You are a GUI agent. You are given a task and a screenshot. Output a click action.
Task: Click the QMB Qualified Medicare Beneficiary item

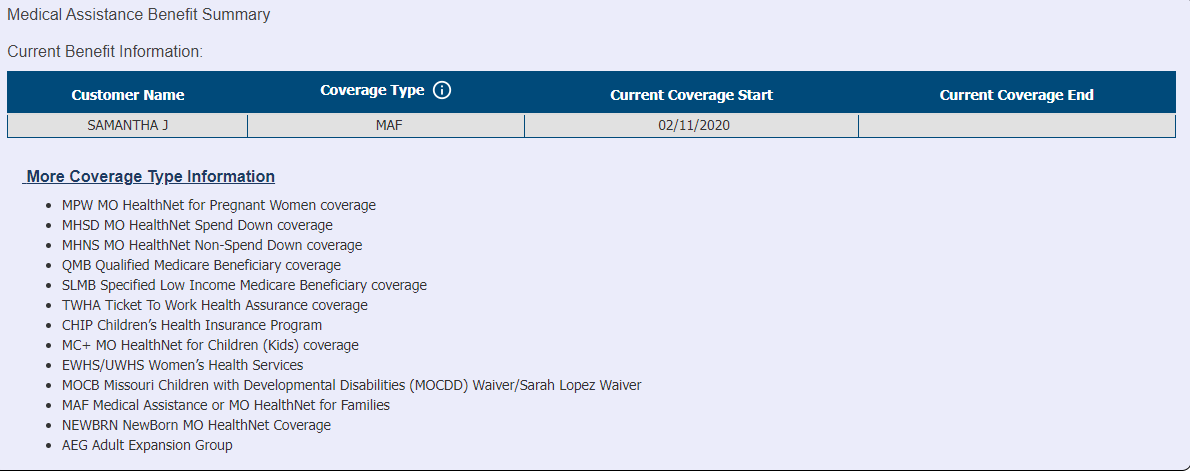pos(201,266)
